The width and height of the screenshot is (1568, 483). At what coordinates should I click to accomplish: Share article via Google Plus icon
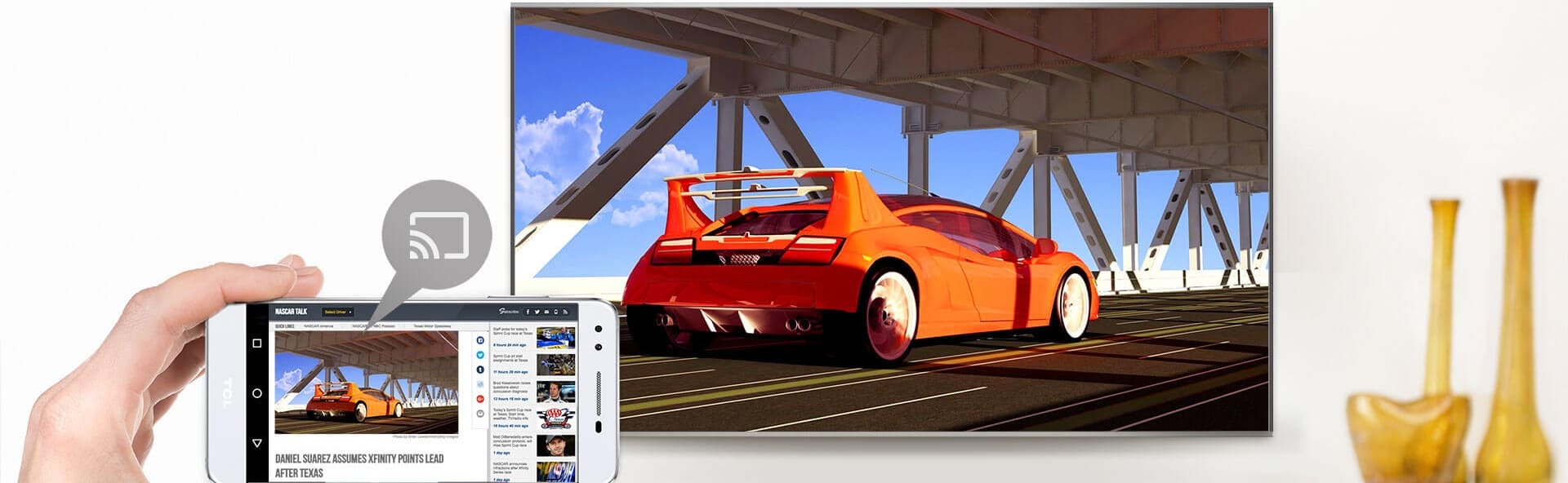tap(480, 399)
